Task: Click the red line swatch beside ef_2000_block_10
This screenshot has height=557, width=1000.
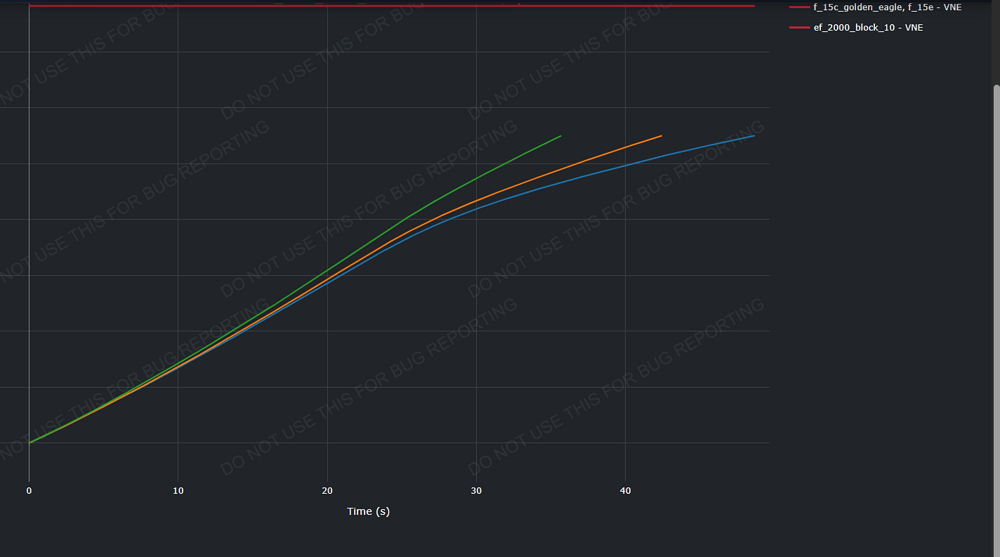Action: pyautogui.click(x=799, y=27)
